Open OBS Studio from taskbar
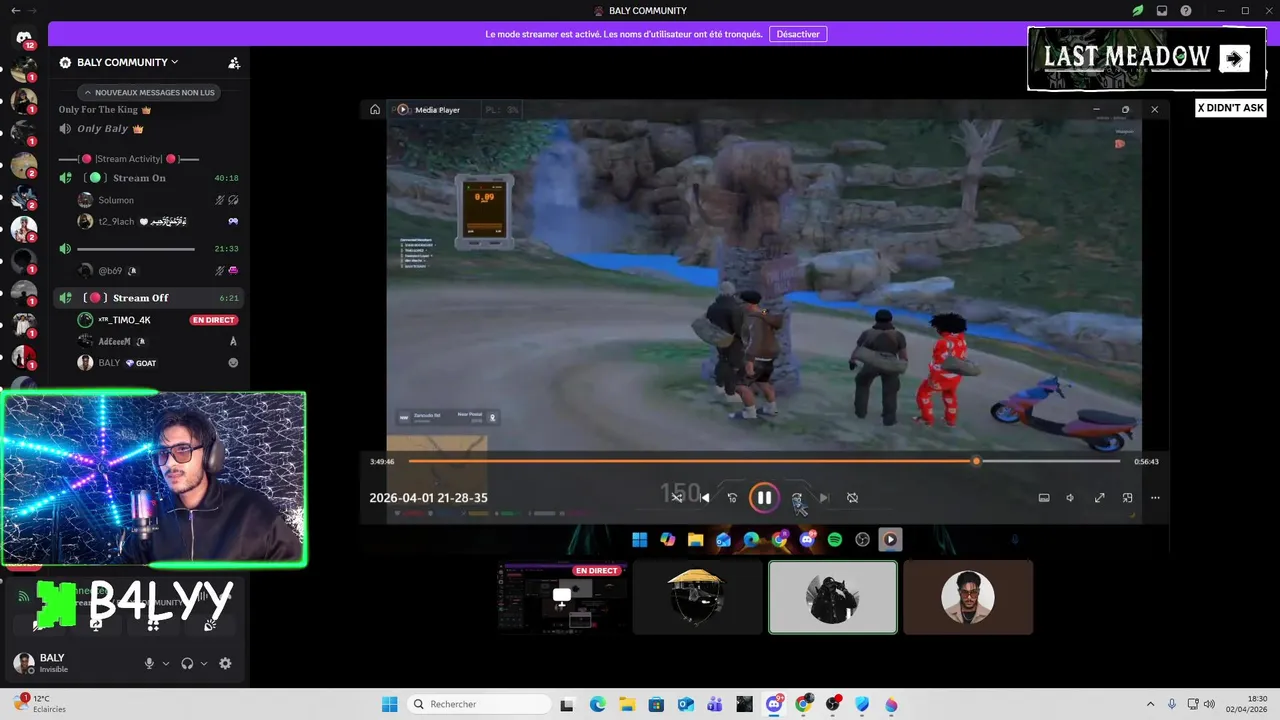Image resolution: width=1280 pixels, height=720 pixels. click(833, 704)
